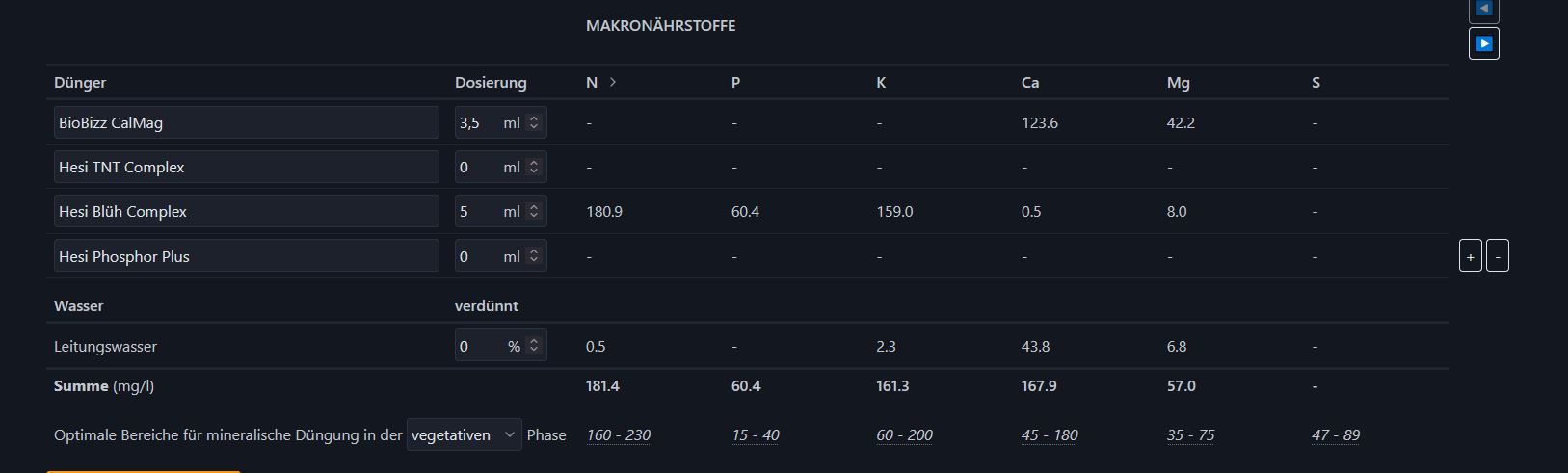
Task: Click the left arrow navigation icon
Action: [x=1483, y=9]
